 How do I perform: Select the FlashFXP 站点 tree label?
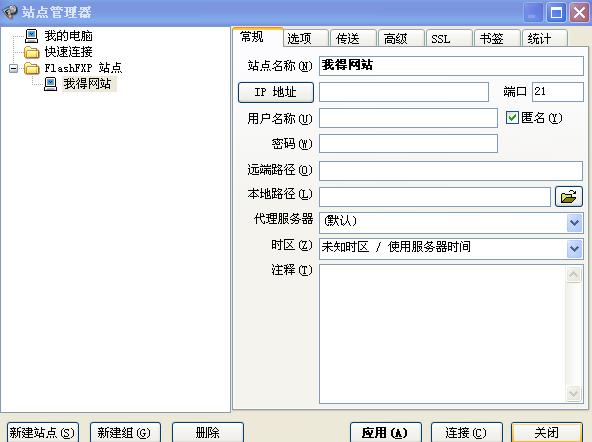(x=83, y=68)
